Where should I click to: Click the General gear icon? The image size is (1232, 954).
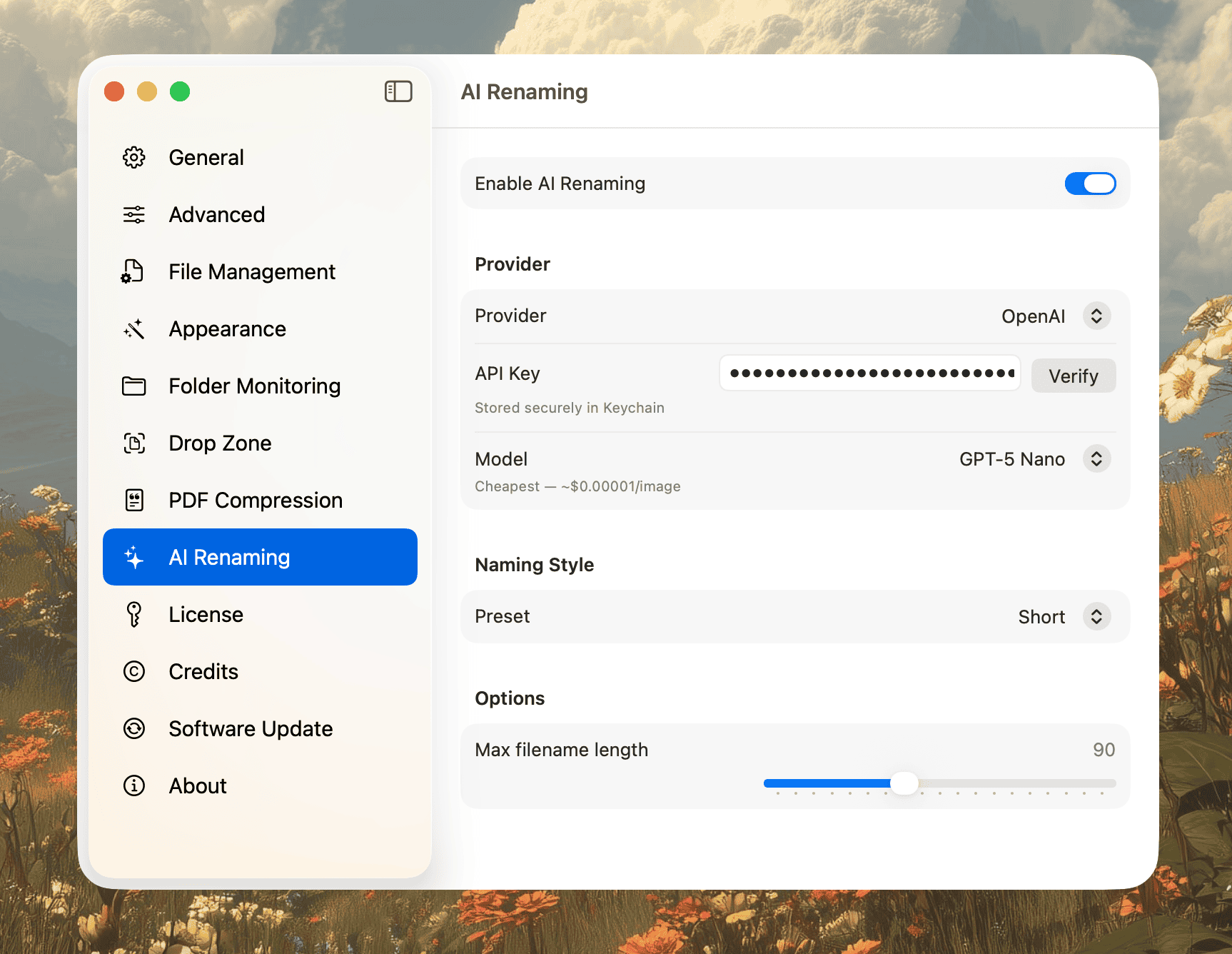(133, 157)
